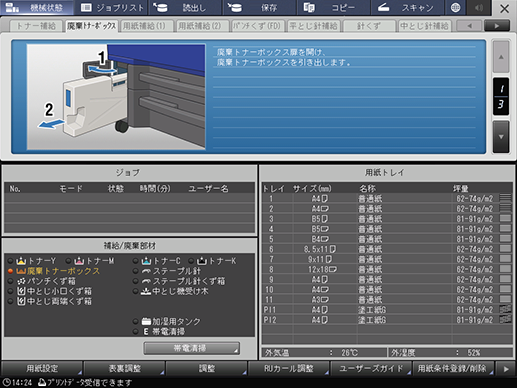Select tray 8 12x18 row
Viewport: 517px width, 388px height.
pos(387,269)
